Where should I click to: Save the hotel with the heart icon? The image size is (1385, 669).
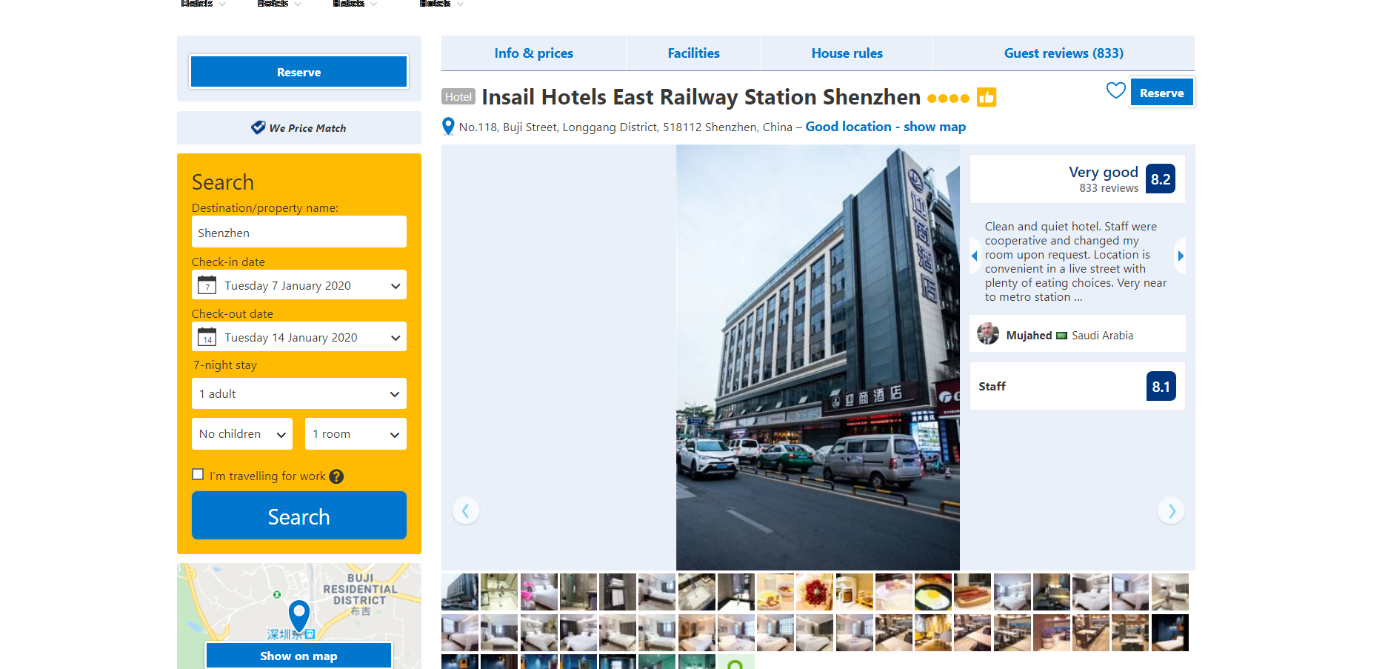(x=1116, y=91)
